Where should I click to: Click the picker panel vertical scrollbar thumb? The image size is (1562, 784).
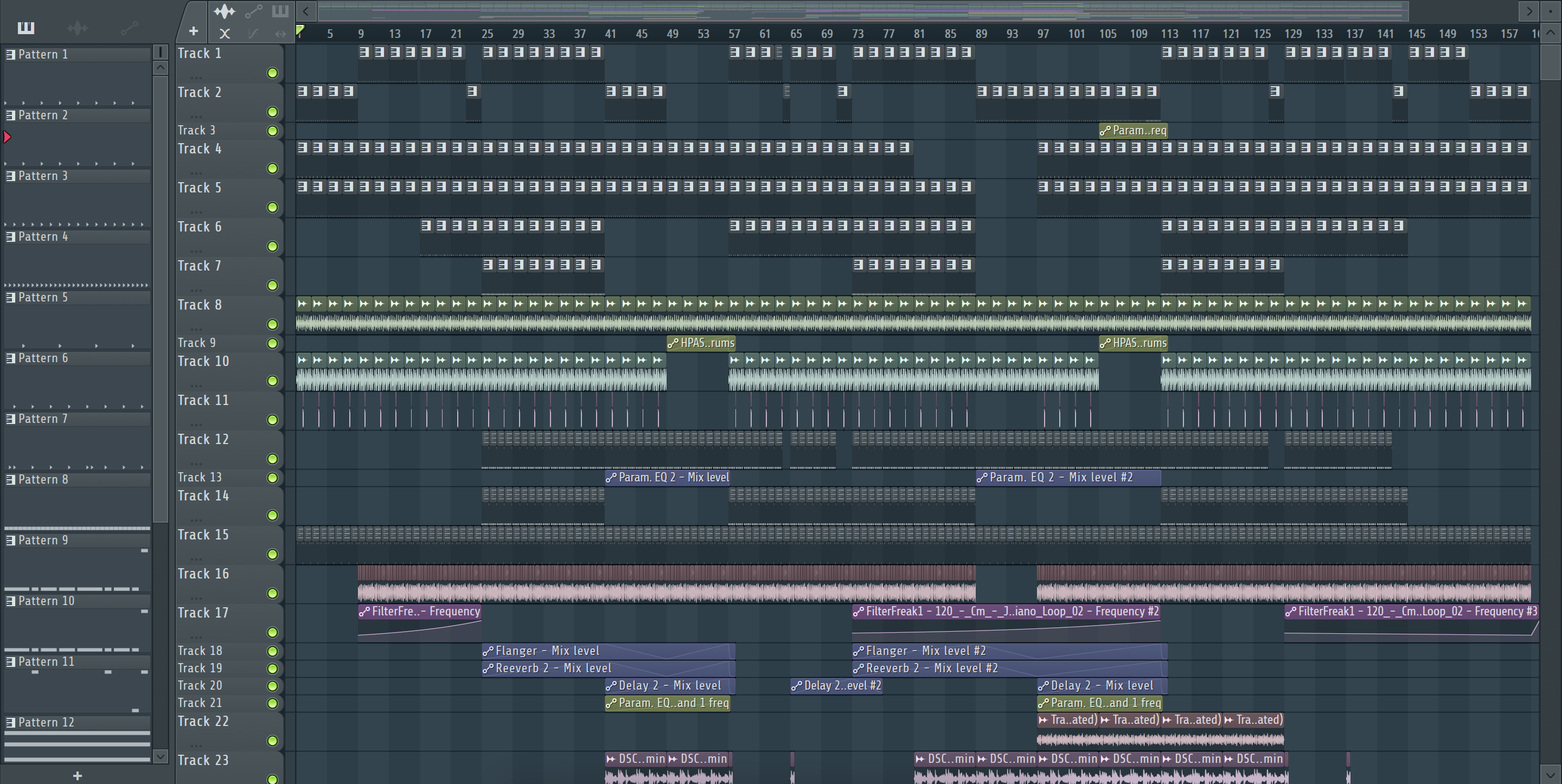[x=160, y=299]
